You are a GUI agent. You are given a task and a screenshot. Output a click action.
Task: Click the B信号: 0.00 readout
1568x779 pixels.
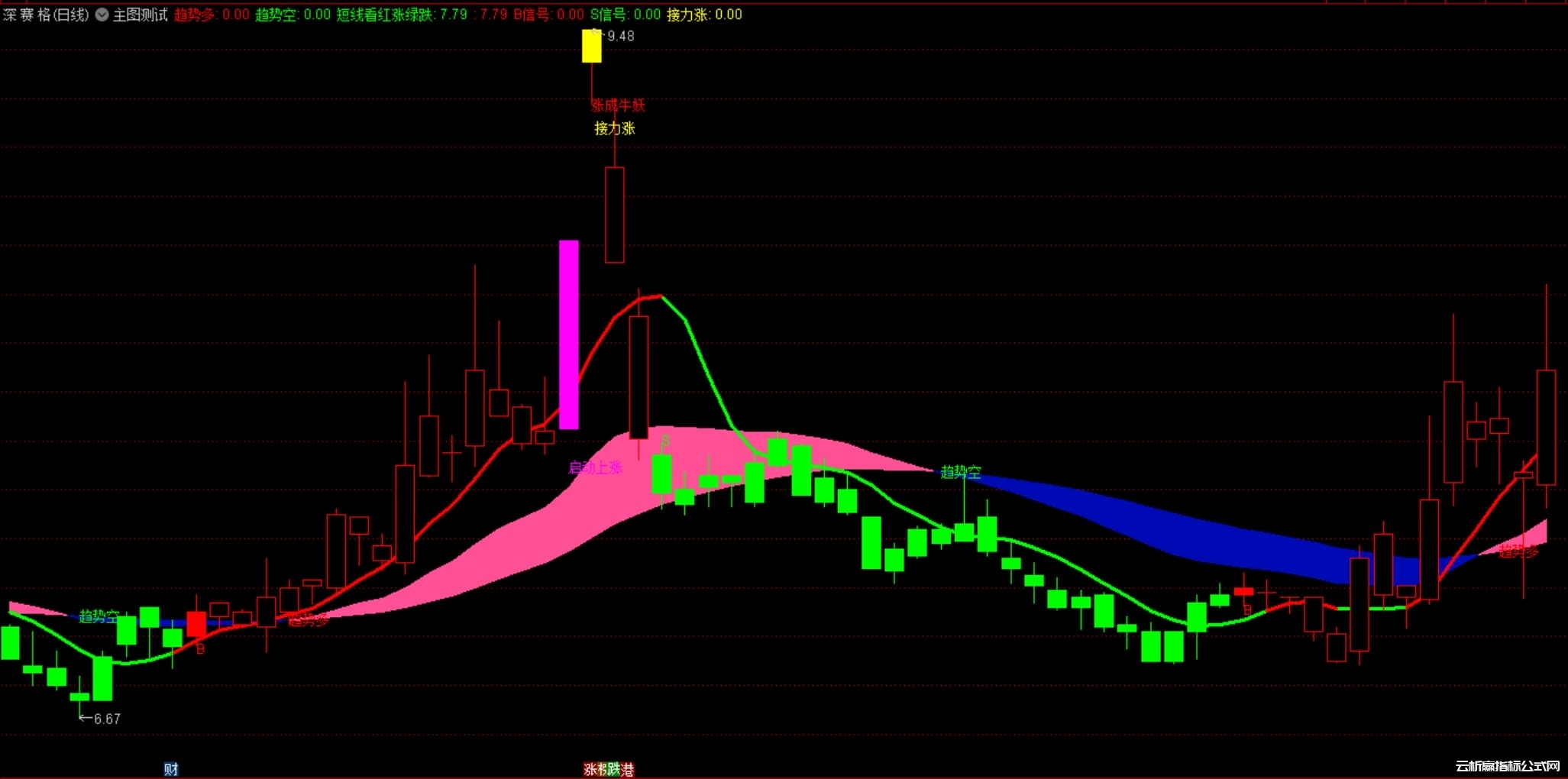pyautogui.click(x=548, y=15)
